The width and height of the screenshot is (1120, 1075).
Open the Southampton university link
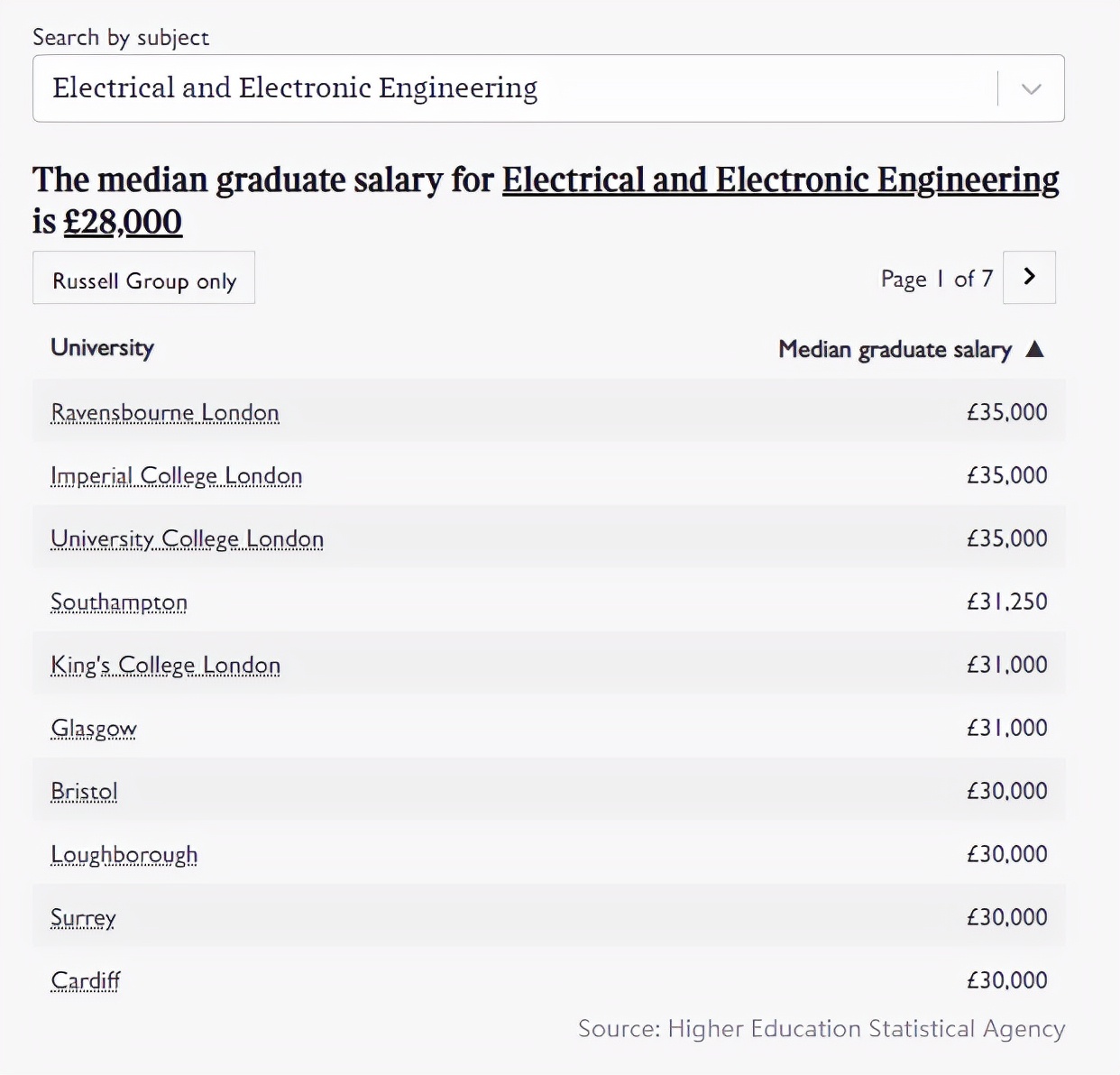(x=119, y=602)
